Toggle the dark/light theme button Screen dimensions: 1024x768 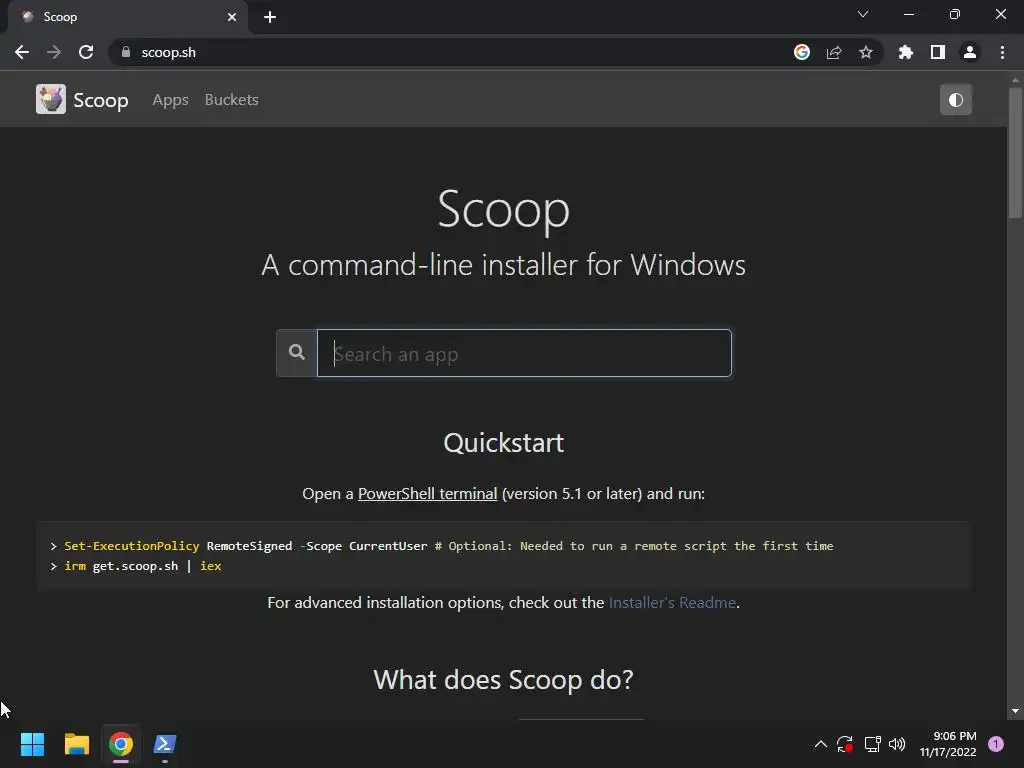[955, 100]
